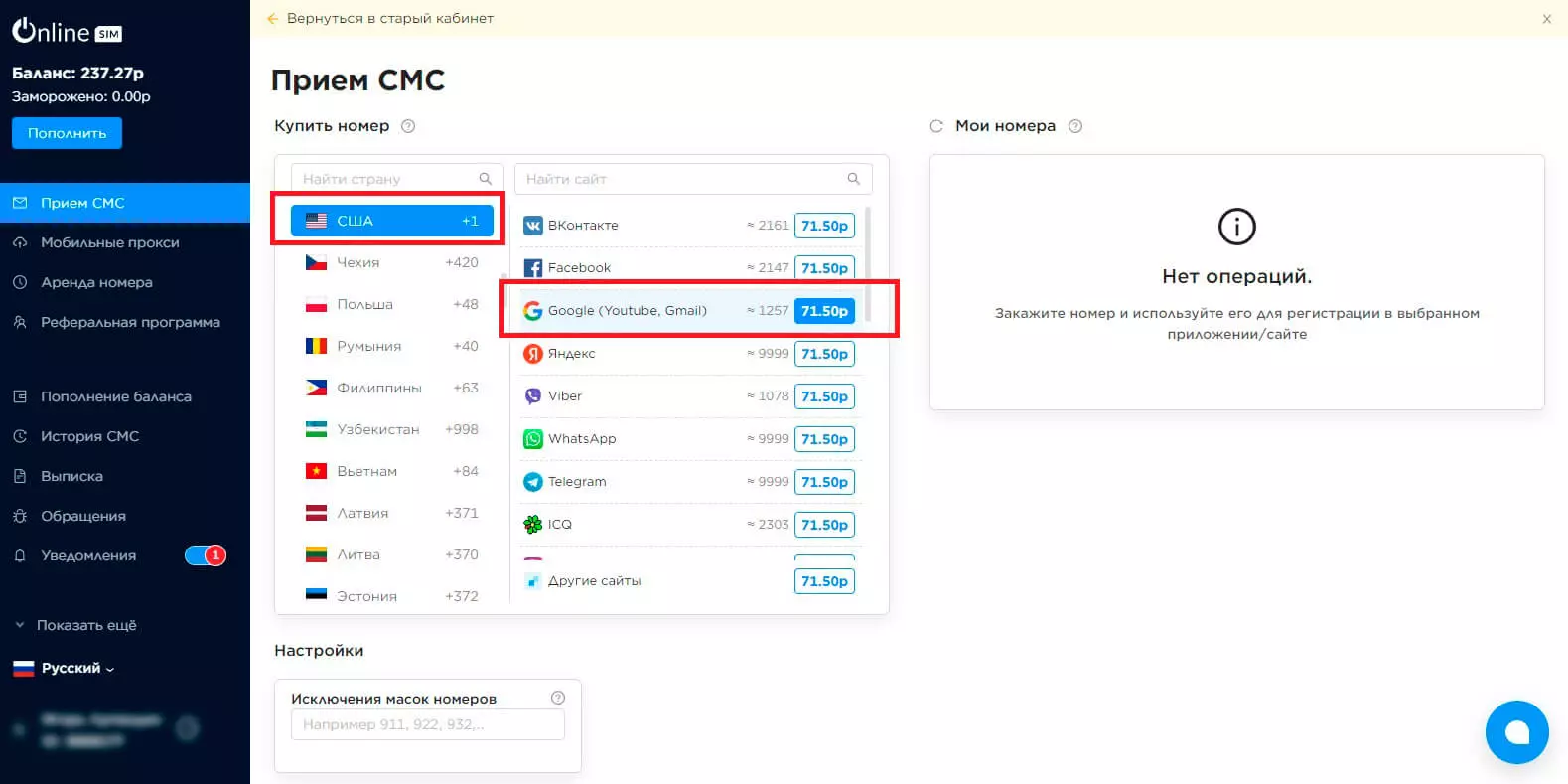Screen dimensions: 1568x784
Task: Focus the Например 911, 922 mask field
Action: coord(428,724)
